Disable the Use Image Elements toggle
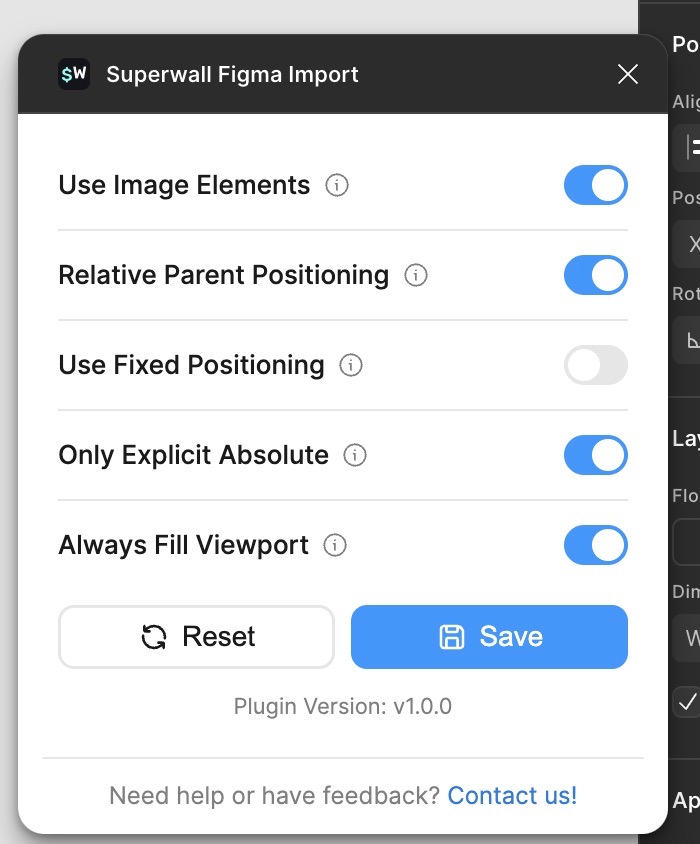The image size is (700, 844). coord(595,185)
